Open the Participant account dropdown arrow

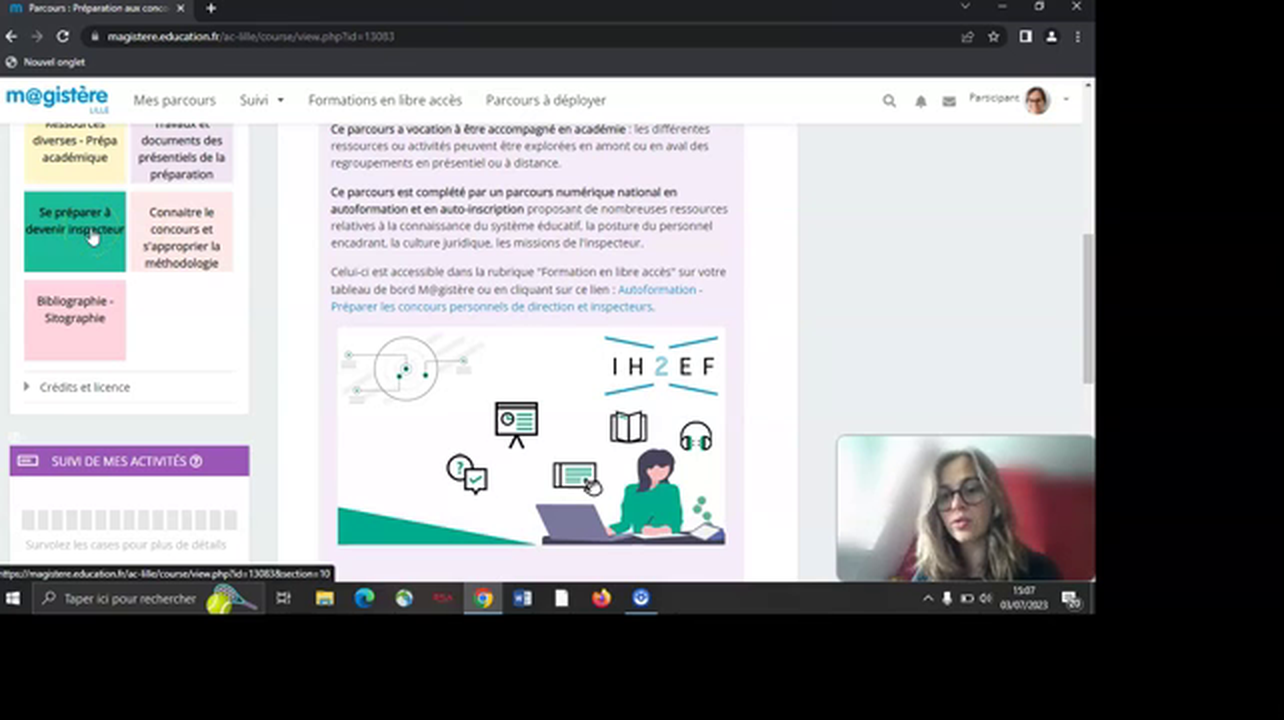point(1065,100)
